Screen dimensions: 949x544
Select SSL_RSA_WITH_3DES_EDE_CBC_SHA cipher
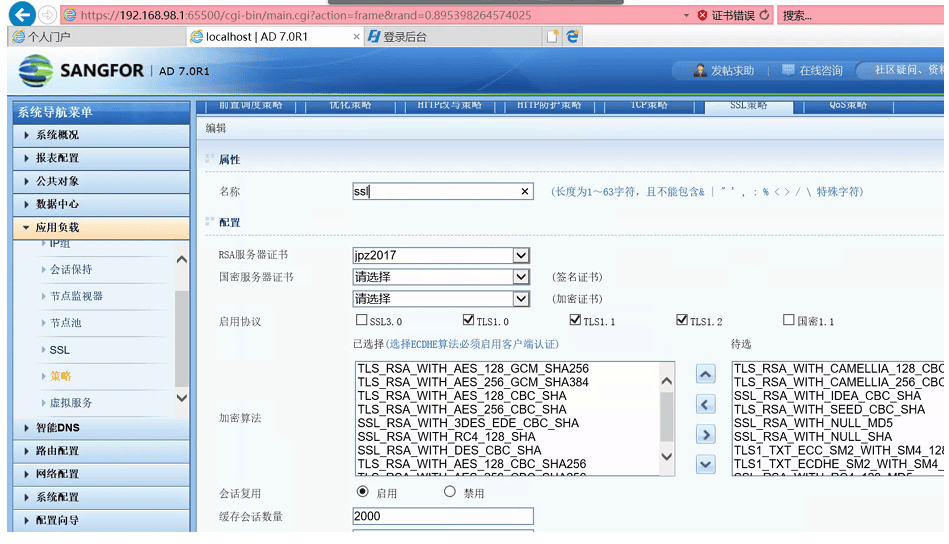468,423
